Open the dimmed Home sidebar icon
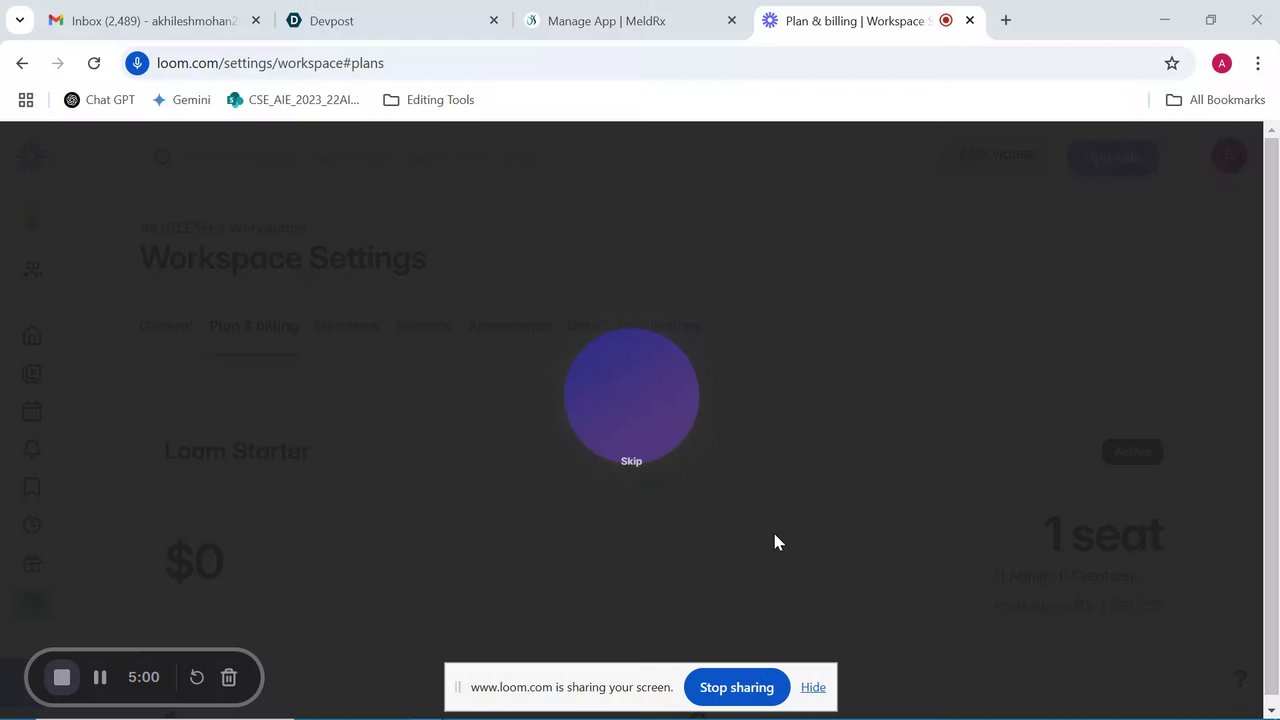The image size is (1280, 720). point(32,335)
